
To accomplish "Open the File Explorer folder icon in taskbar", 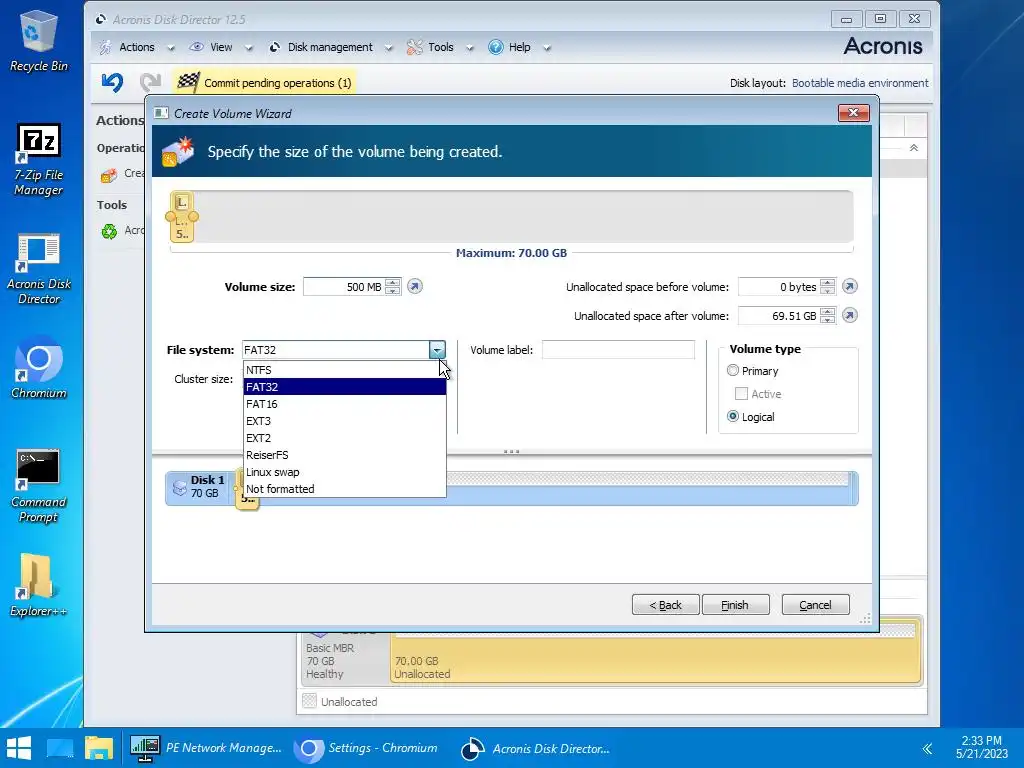I will click(x=99, y=748).
